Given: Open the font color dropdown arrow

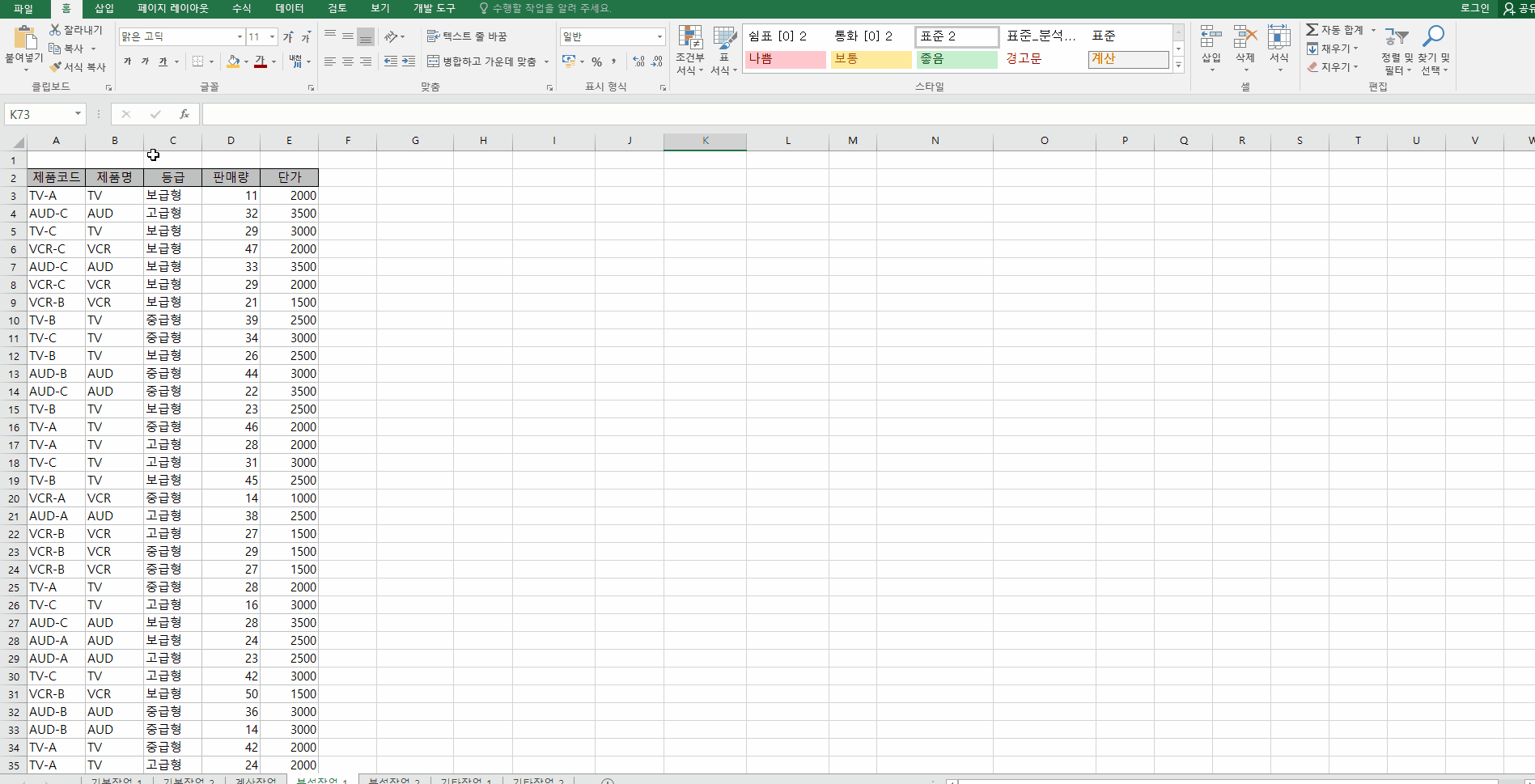Looking at the screenshot, I should pyautogui.click(x=274, y=61).
